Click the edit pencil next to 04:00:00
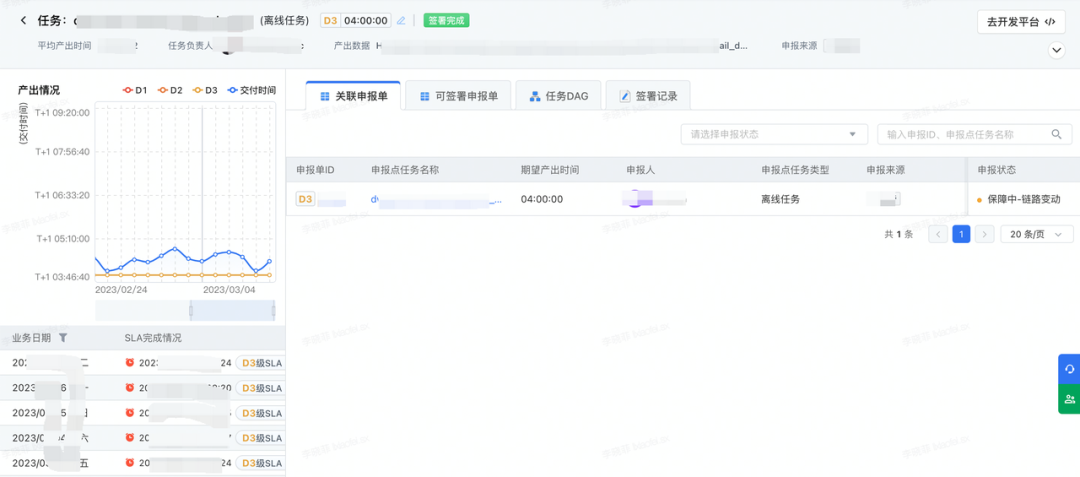The image size is (1080, 477). click(x=401, y=21)
